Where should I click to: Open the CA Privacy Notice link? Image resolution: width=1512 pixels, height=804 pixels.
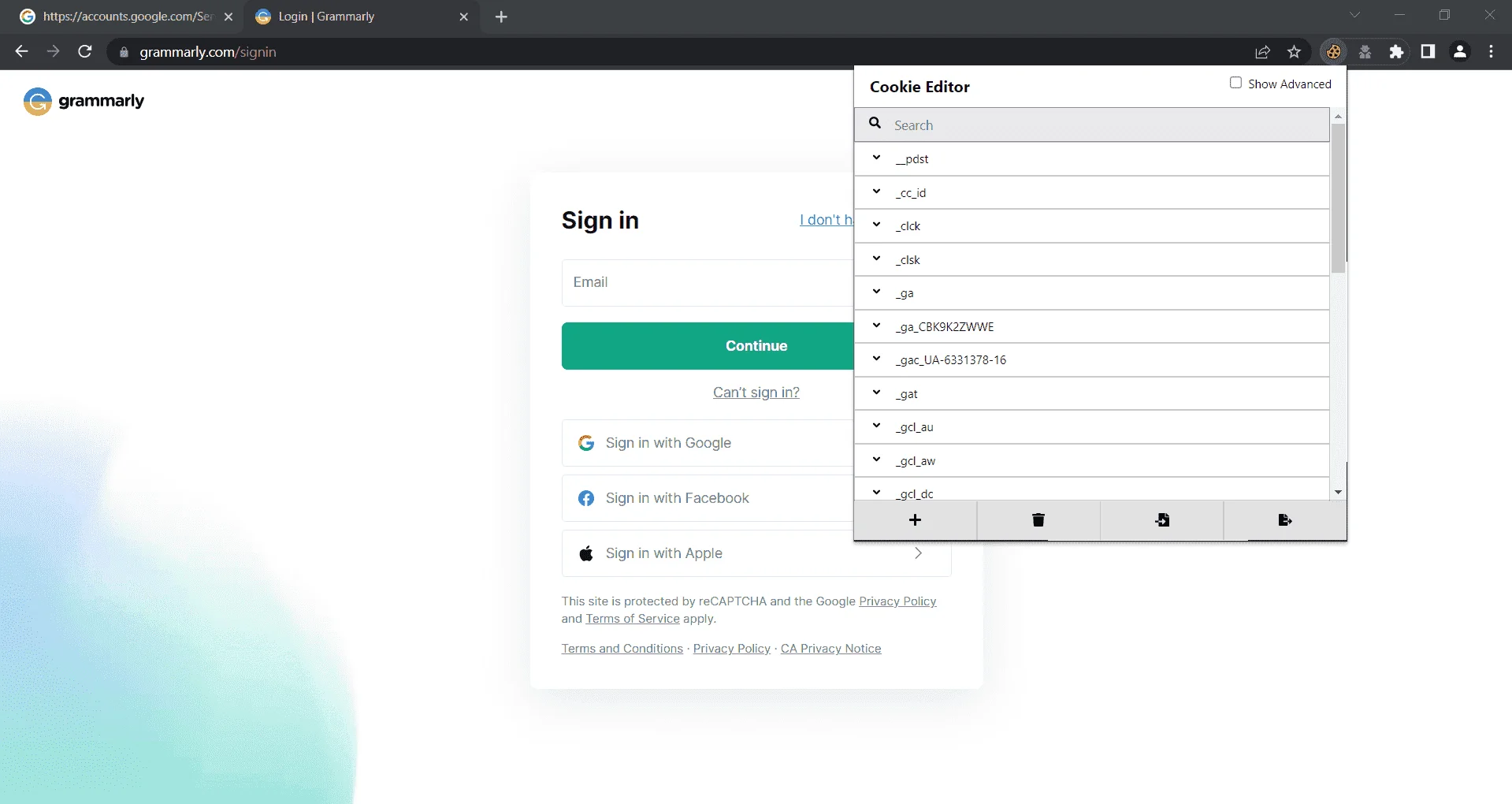[x=831, y=649]
